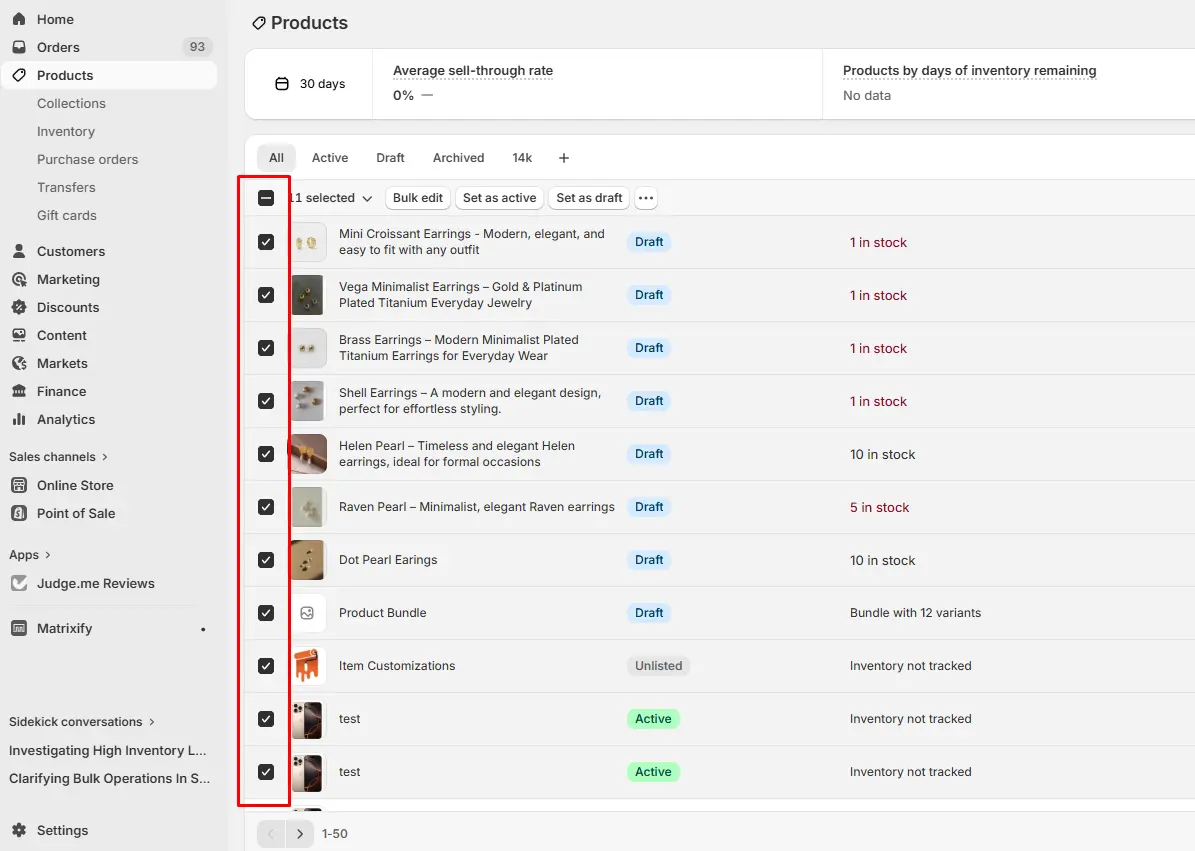
Task: Switch to the Draft tab
Action: click(390, 158)
